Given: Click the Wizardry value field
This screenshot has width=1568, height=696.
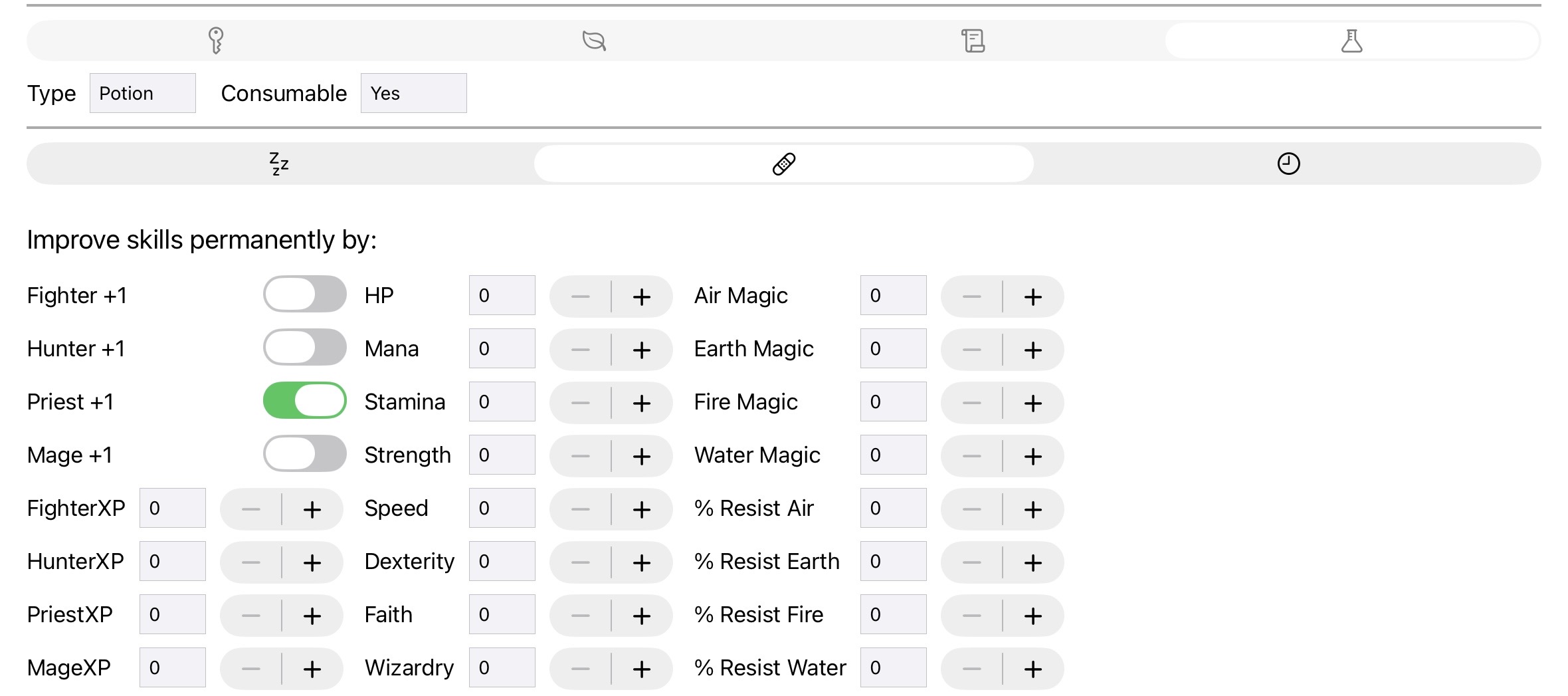Looking at the screenshot, I should coord(501,667).
